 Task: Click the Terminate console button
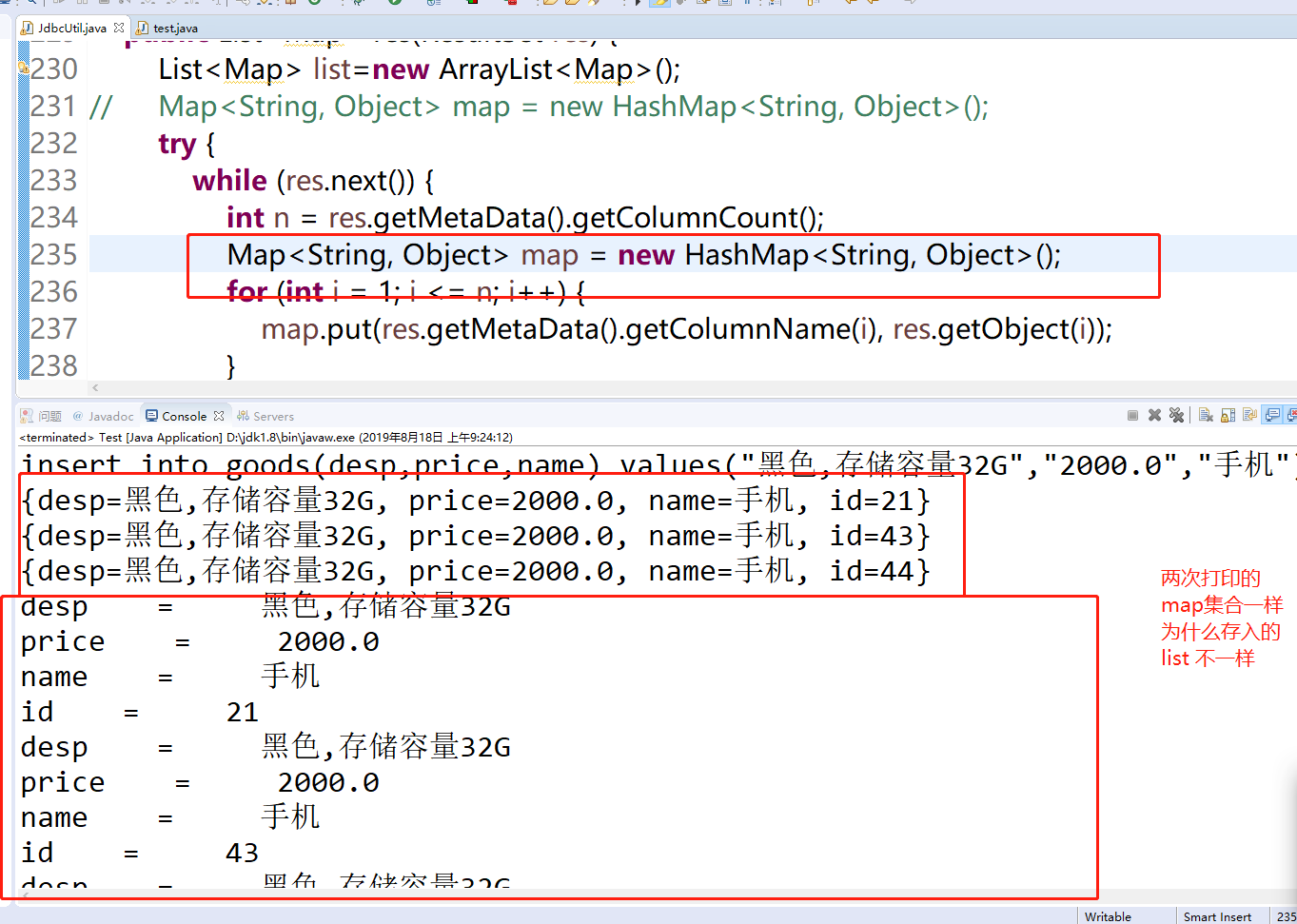click(1132, 415)
